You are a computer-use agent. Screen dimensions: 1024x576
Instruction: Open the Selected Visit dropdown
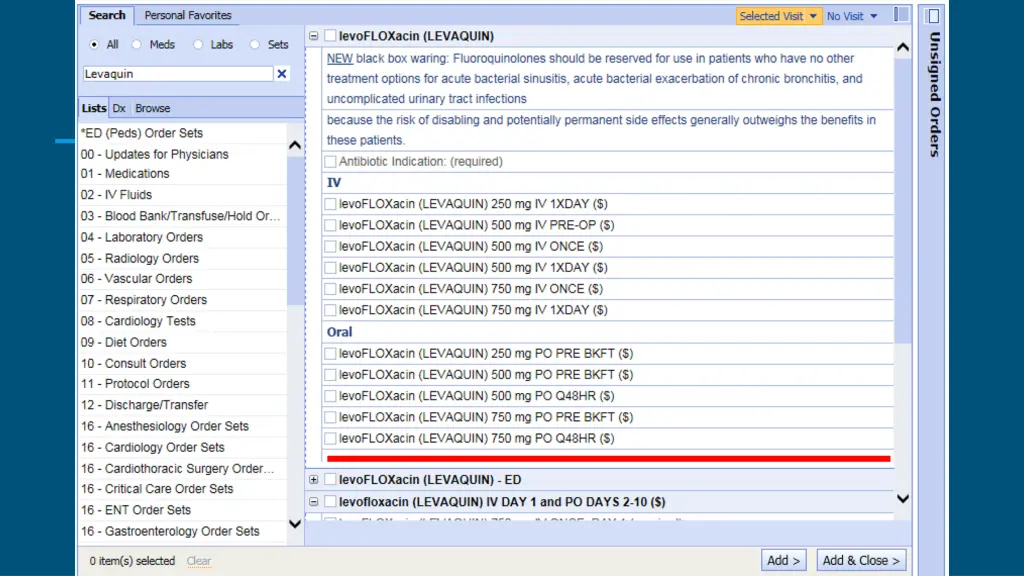click(778, 16)
